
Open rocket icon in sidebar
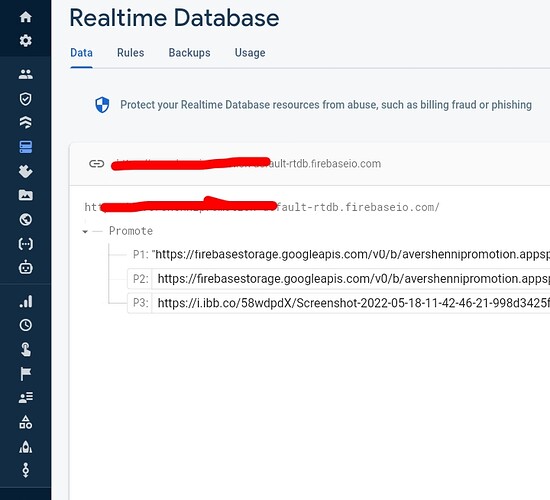point(26,446)
